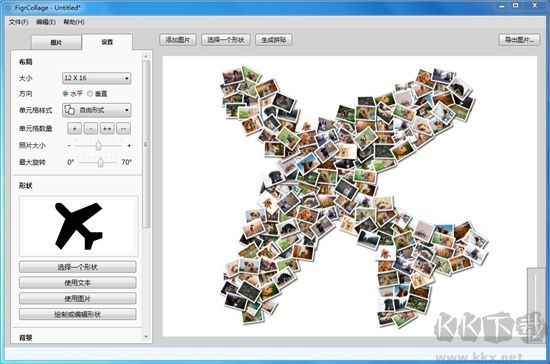Click the 最大旋转 slider handle
Image resolution: width=550 pixels, height=364 pixels.
coord(101,162)
